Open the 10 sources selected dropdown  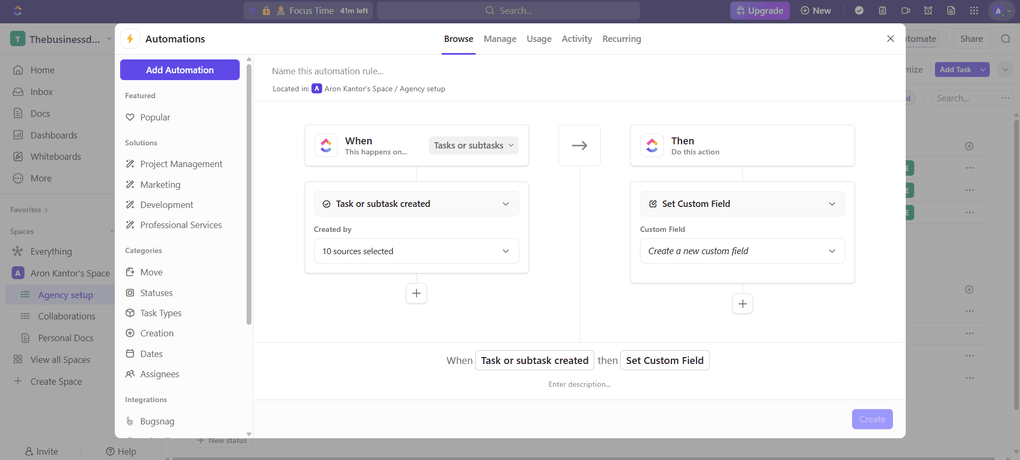pos(416,251)
